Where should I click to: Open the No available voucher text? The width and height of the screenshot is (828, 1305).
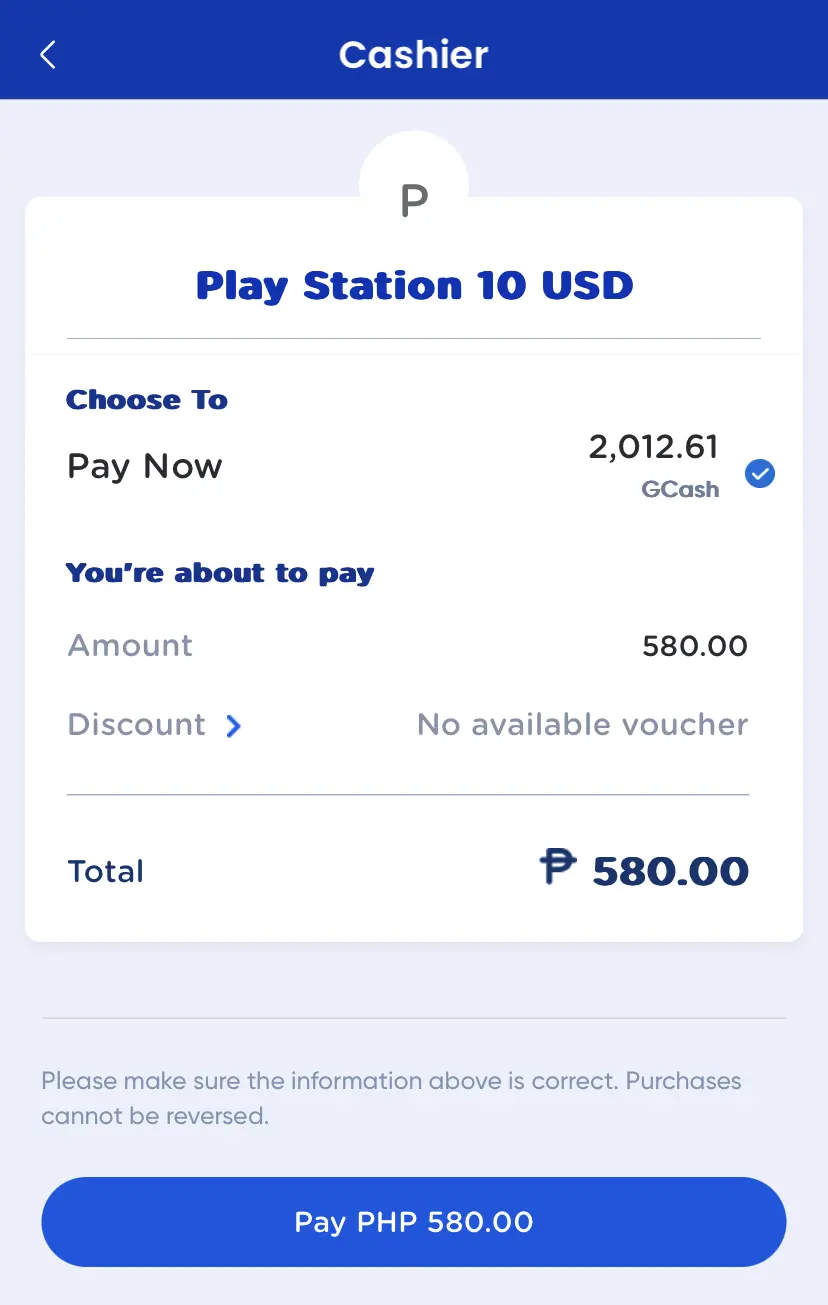582,724
